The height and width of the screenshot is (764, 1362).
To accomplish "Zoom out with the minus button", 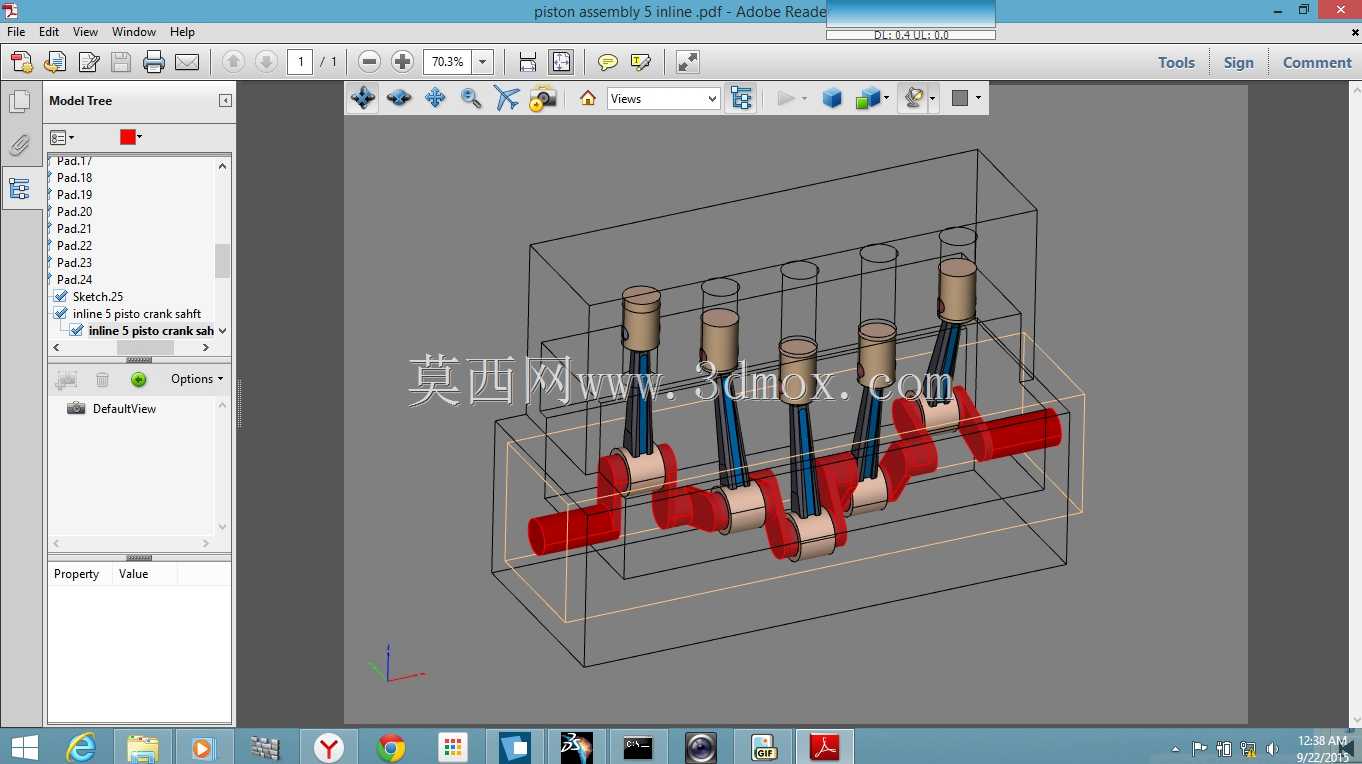I will coord(369,62).
